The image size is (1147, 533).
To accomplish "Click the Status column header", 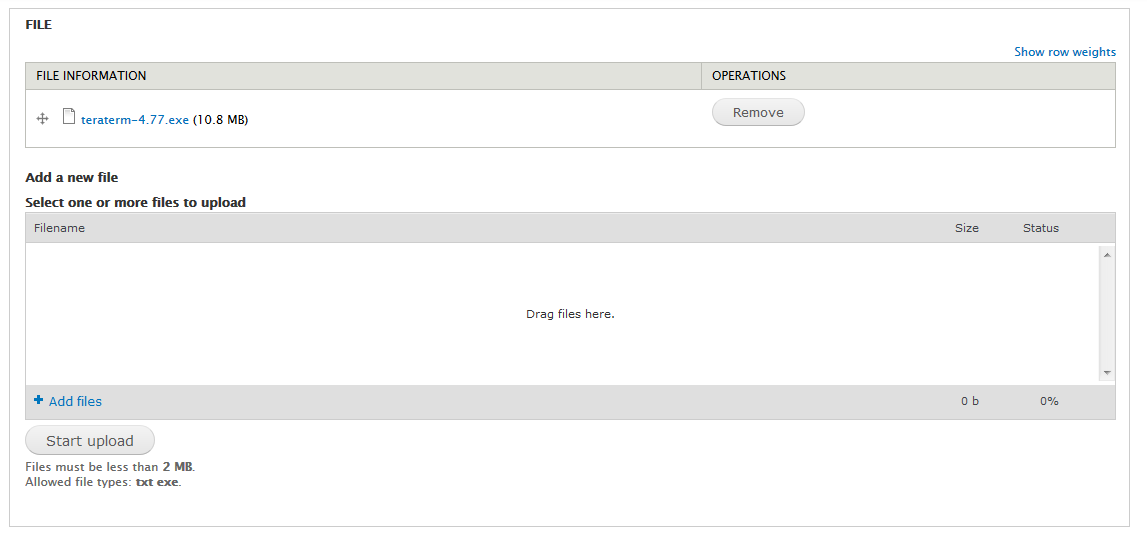I will tap(1041, 228).
